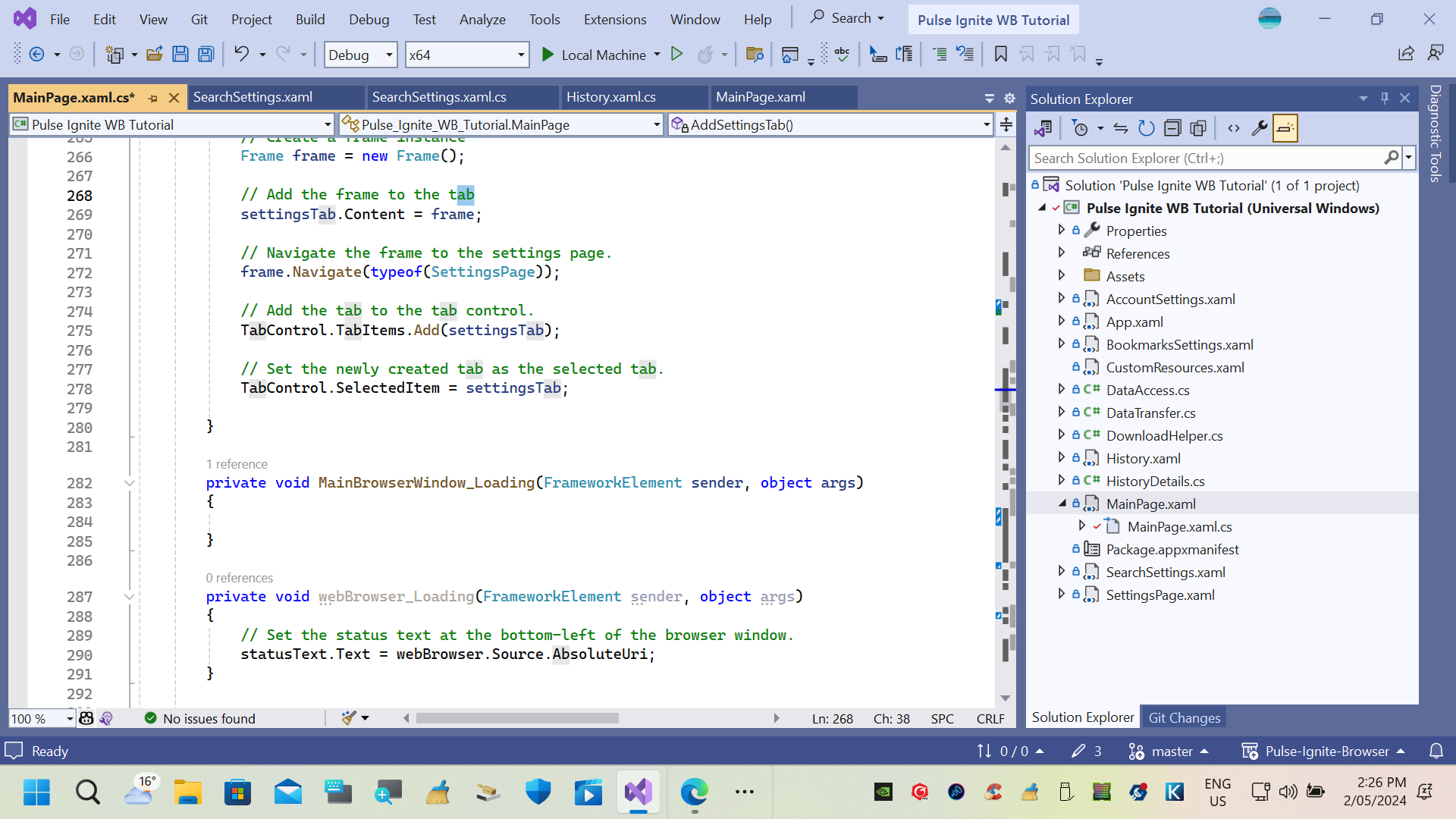Switch to the History.xaml.cs tab
This screenshot has width=1456, height=819.
point(610,97)
